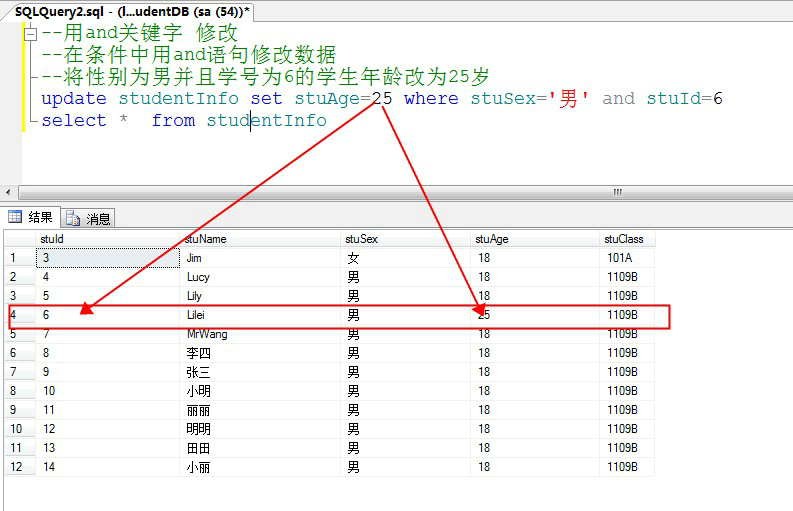Click the results grid icon on 结果 tab
Viewport: 793px width, 511px height.
tap(15, 217)
